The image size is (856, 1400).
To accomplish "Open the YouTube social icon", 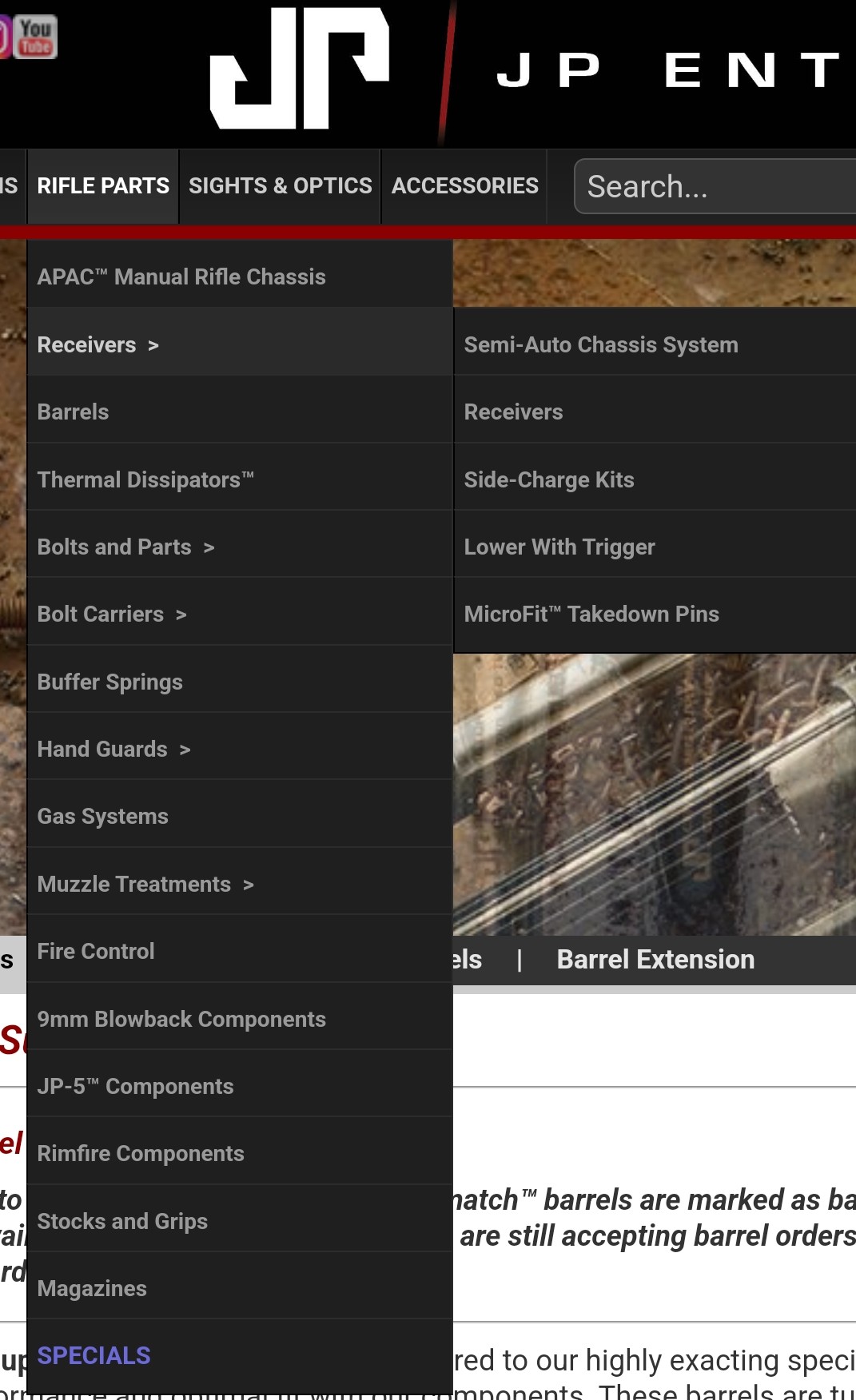I will tap(36, 37).
